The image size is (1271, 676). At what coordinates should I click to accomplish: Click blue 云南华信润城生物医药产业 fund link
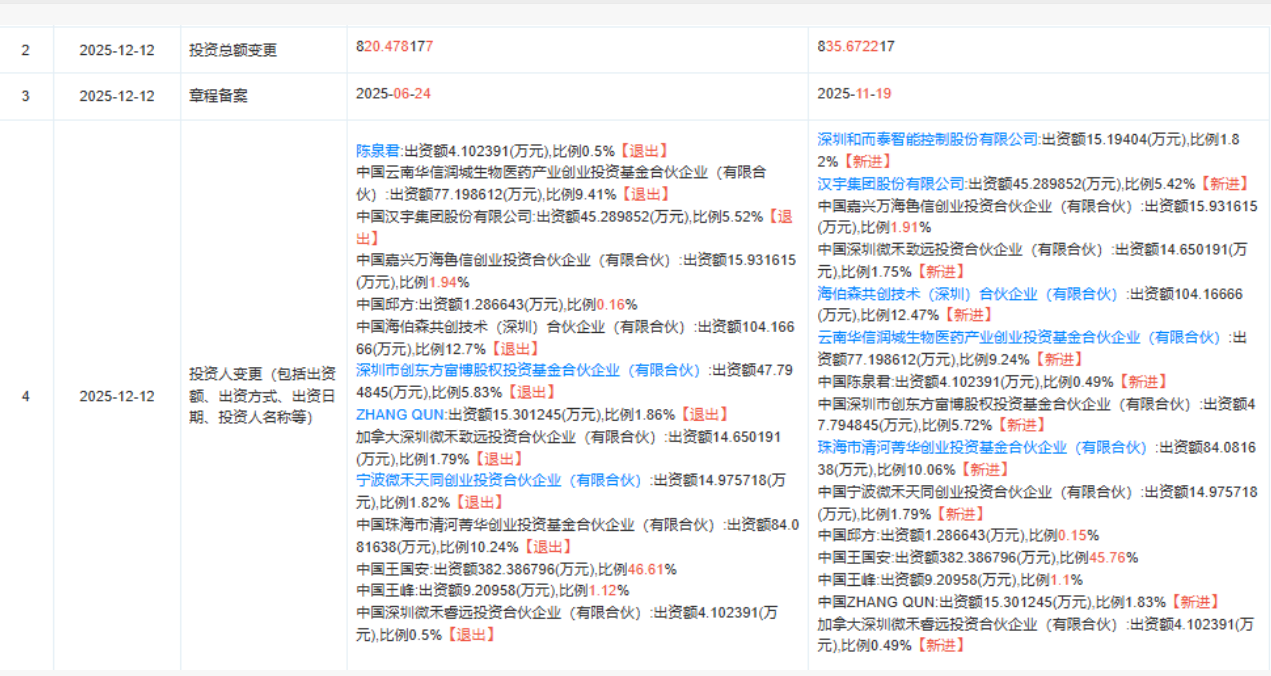tap(1018, 337)
